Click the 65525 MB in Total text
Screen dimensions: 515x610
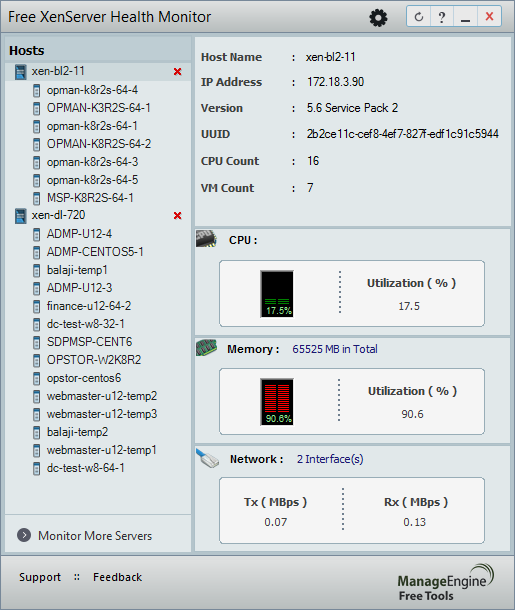tap(335, 349)
